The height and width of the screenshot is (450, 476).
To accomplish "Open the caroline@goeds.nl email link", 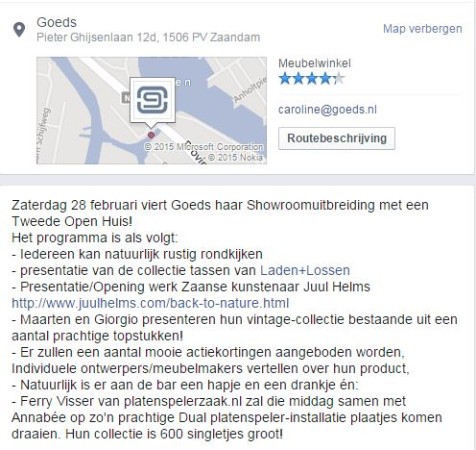I will click(327, 109).
